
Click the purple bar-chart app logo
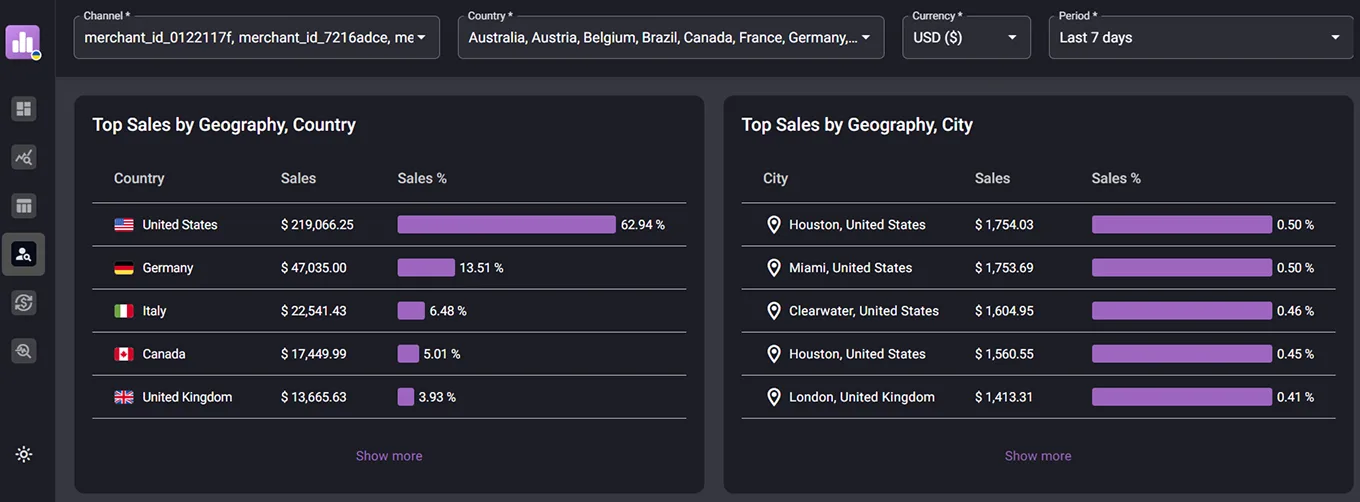click(x=22, y=42)
